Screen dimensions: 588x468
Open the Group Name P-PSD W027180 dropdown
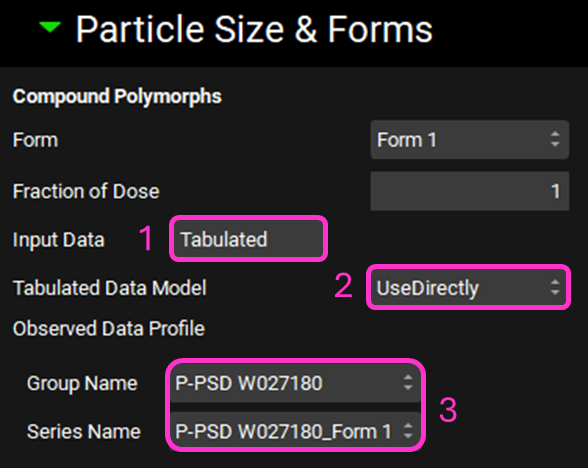[296, 383]
